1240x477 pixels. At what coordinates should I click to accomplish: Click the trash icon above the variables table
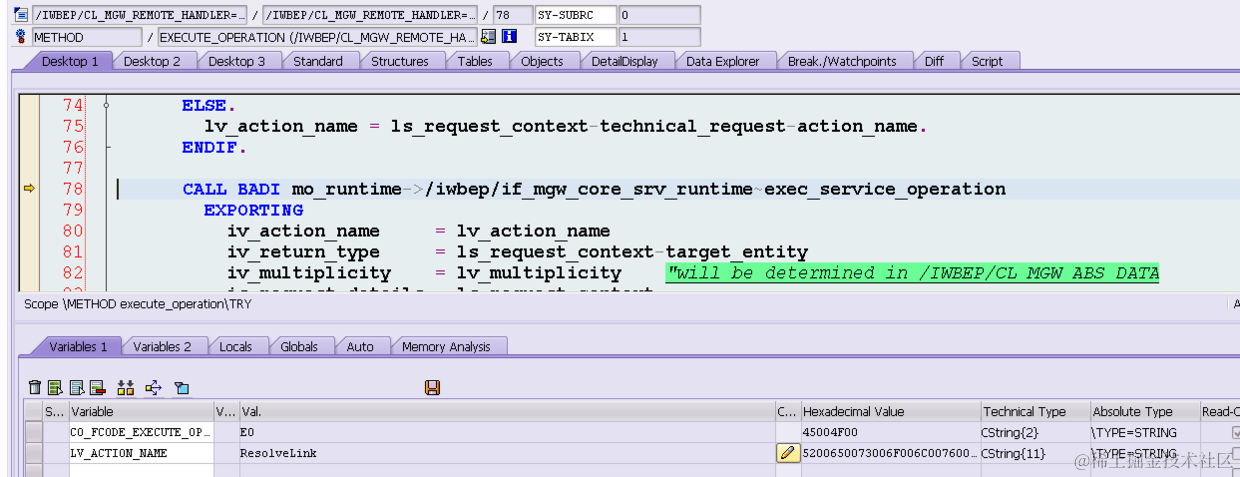[35, 387]
